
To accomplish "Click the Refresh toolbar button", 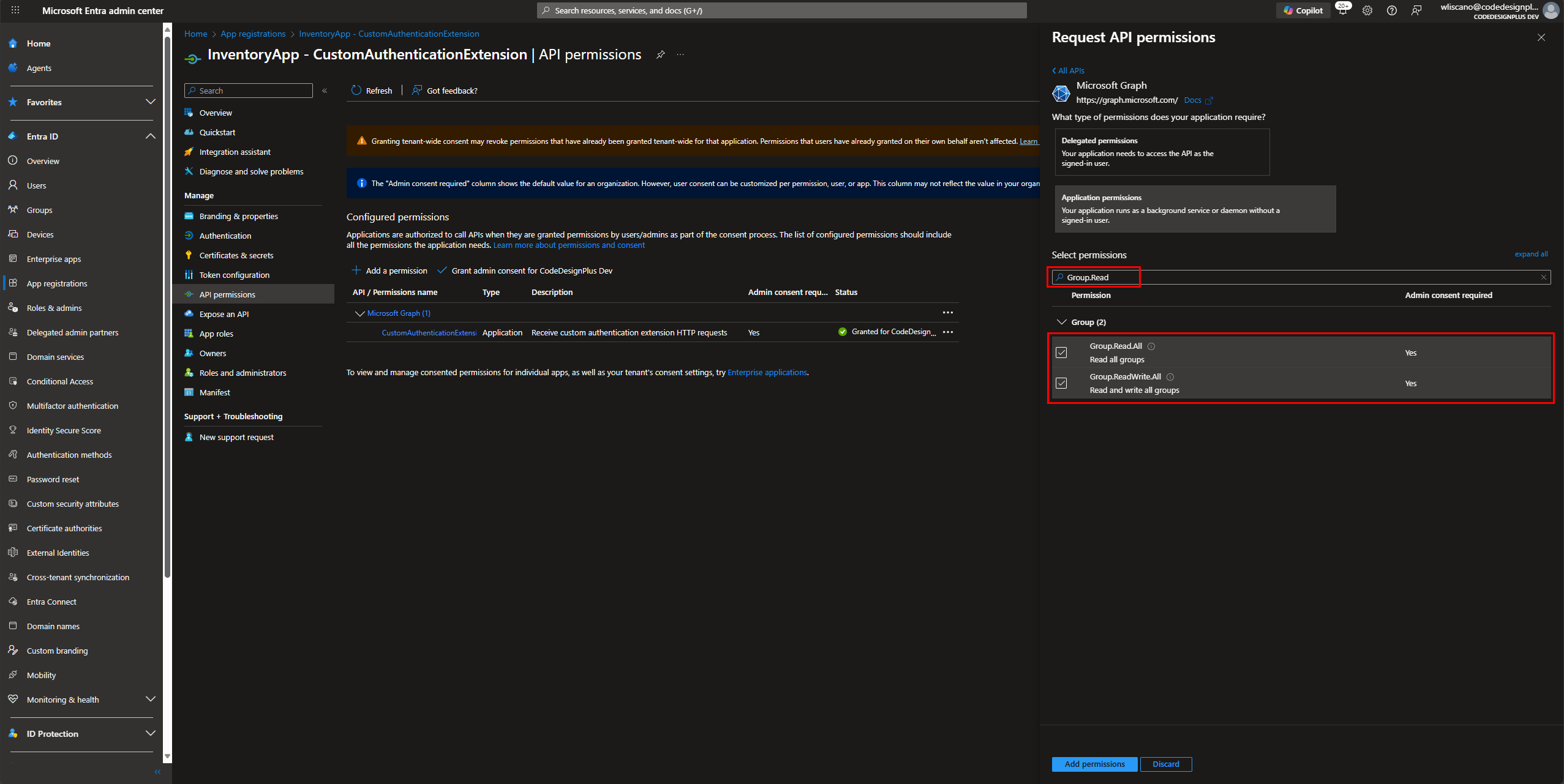I will click(372, 91).
